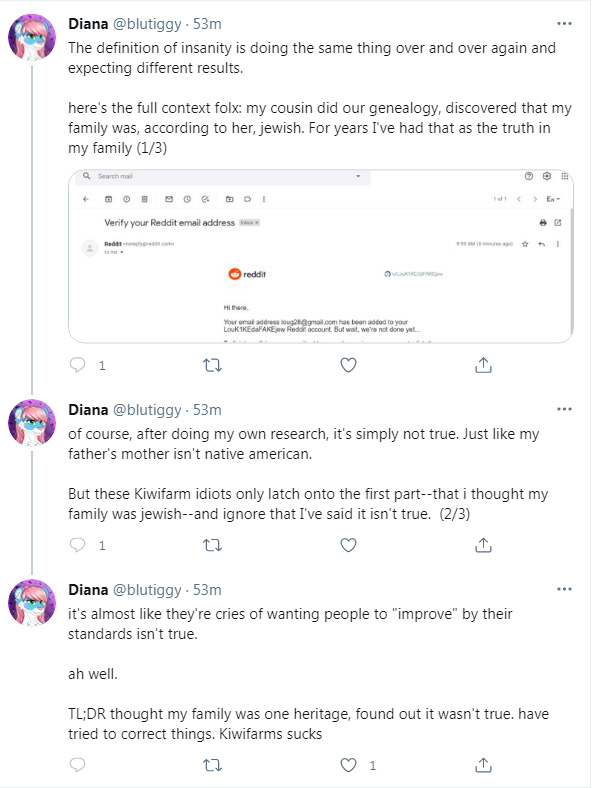This screenshot has width=592, height=788.
Task: Open the 53m timestamp on third tweet
Action: [x=207, y=589]
